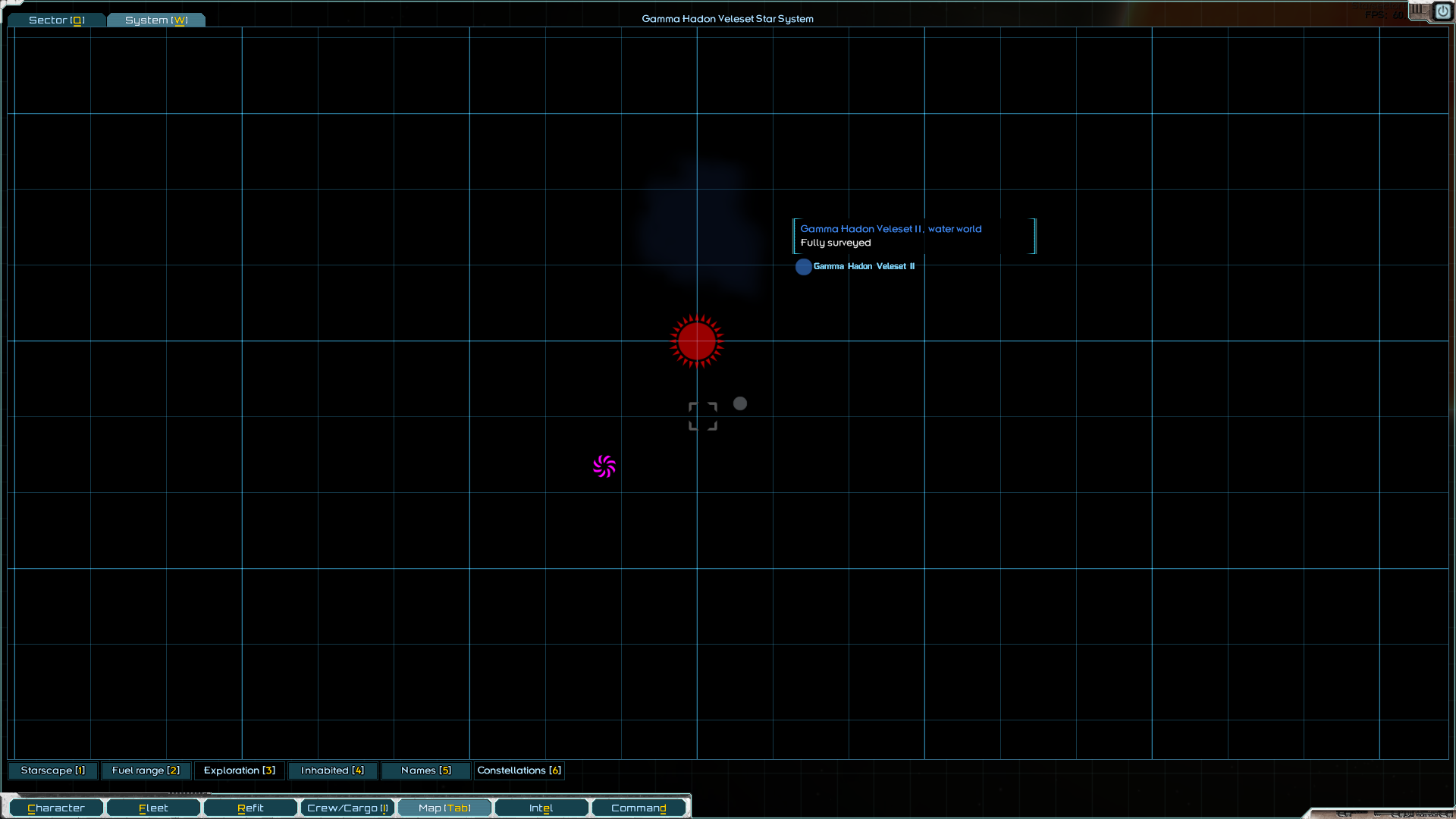The image size is (1456, 819).
Task: Toggle the Constellations overlay
Action: pyautogui.click(x=519, y=770)
